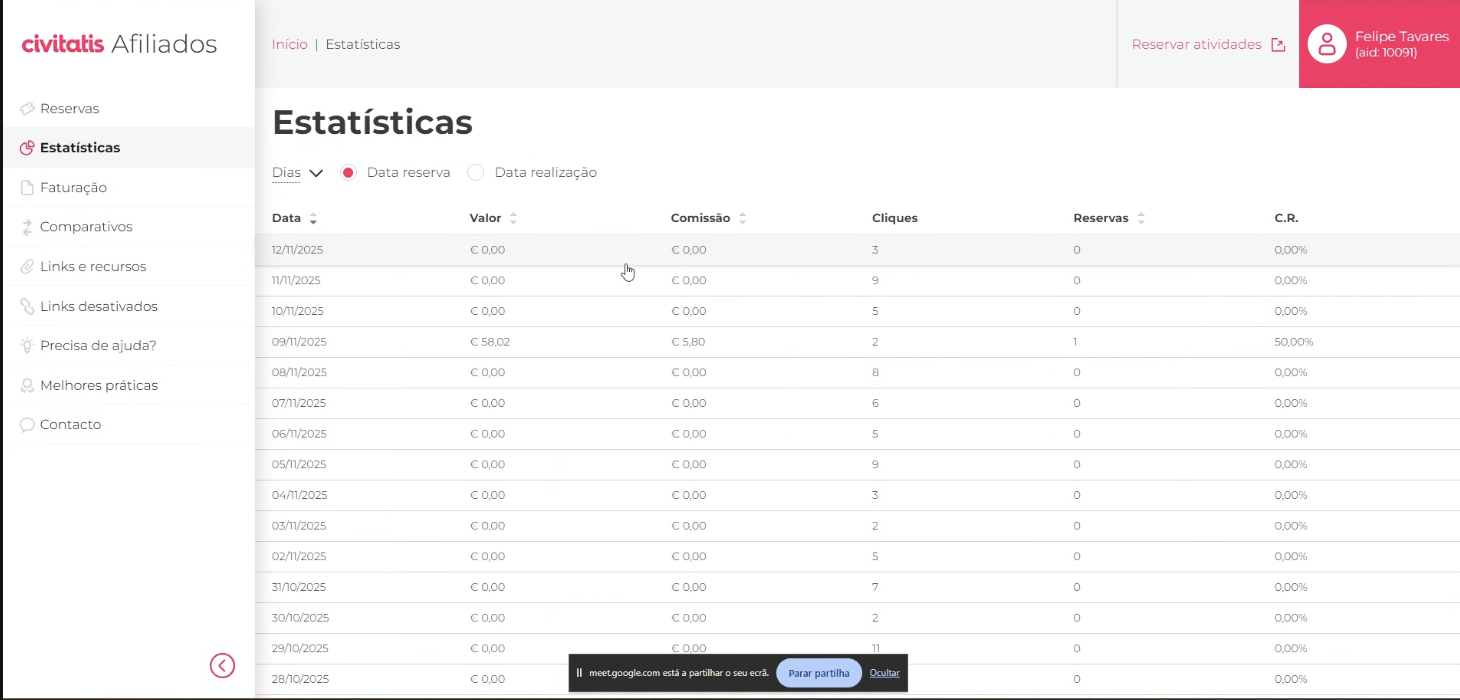This screenshot has width=1460, height=700.
Task: Click Ocultar on the screen sharing bar
Action: (x=884, y=673)
